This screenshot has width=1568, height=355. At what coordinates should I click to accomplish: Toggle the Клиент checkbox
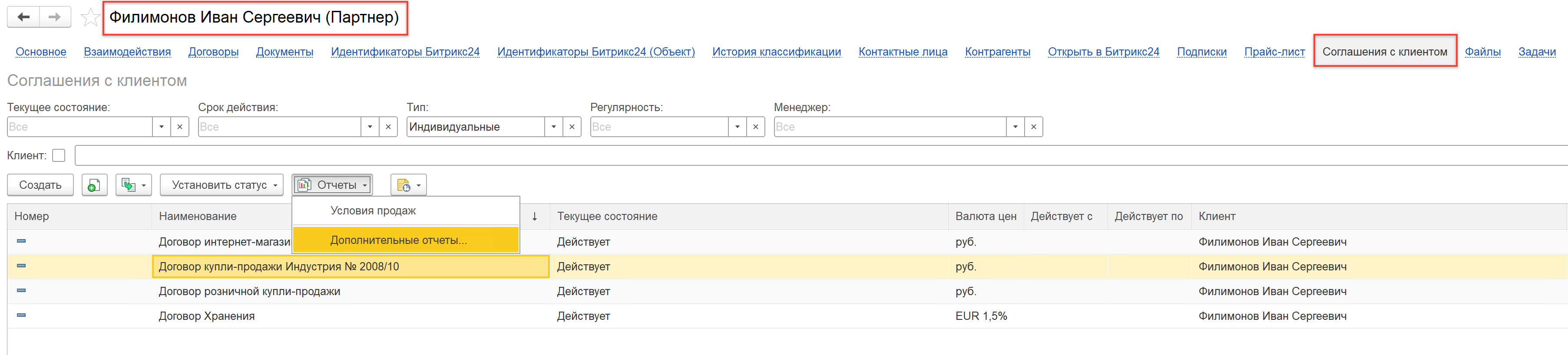pyautogui.click(x=59, y=156)
